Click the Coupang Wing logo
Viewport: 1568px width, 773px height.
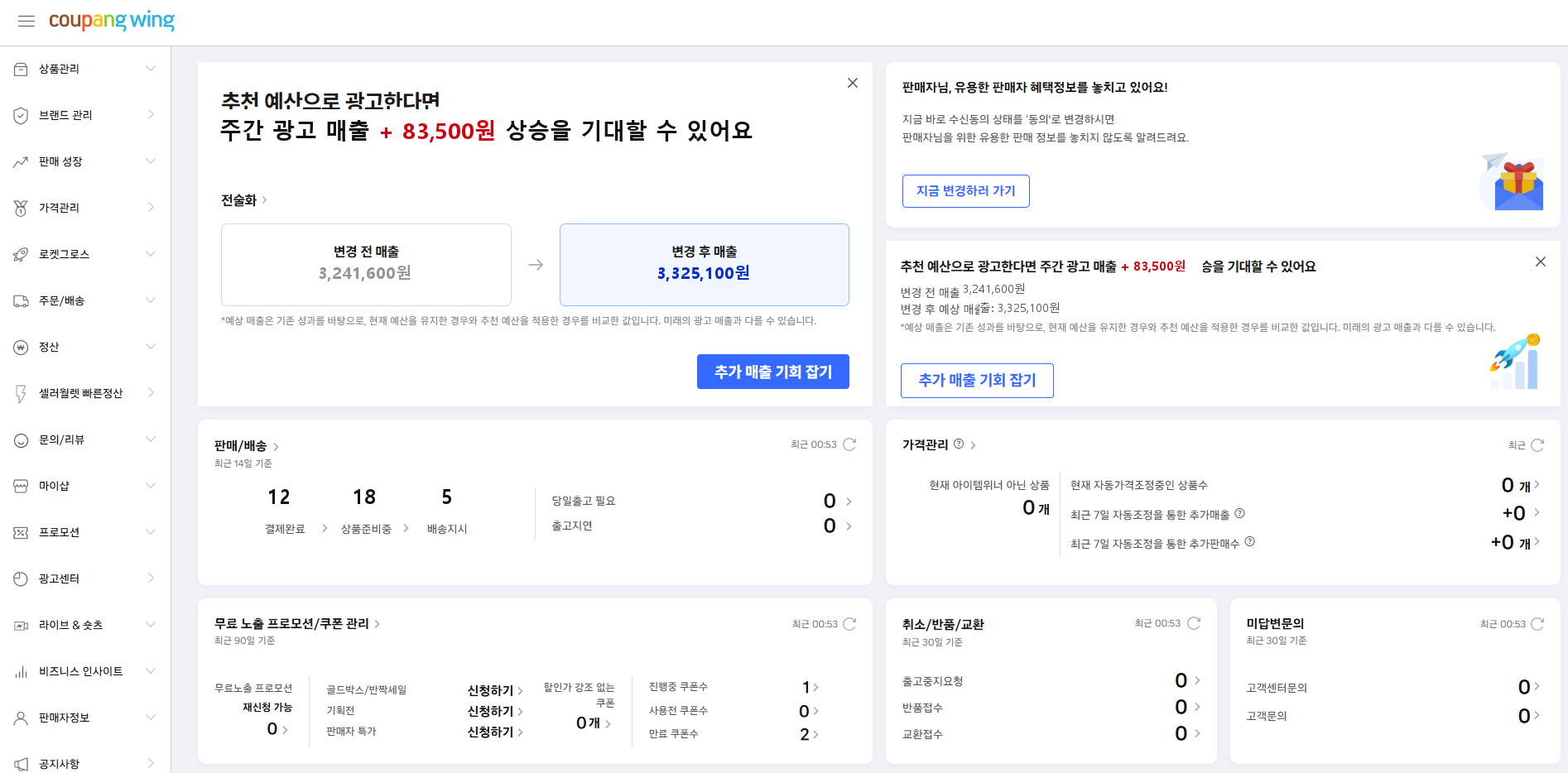pyautogui.click(x=112, y=21)
